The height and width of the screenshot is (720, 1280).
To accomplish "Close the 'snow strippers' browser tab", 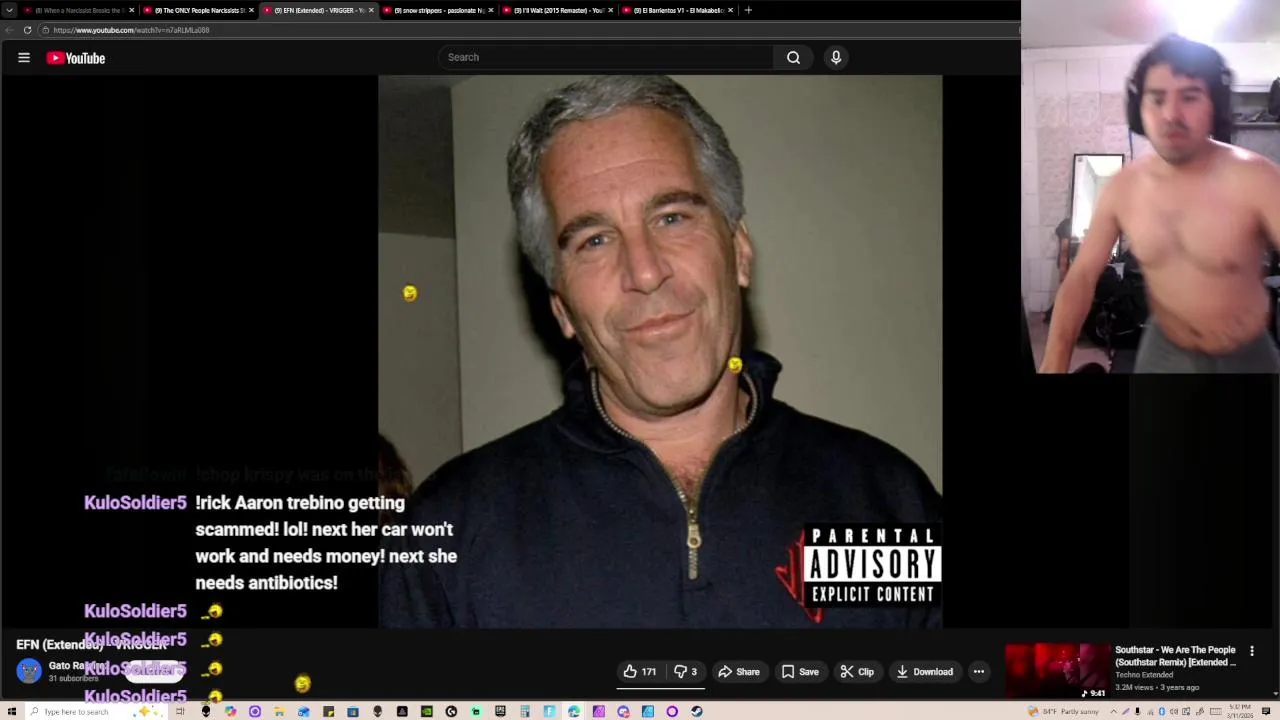I will coord(490,10).
